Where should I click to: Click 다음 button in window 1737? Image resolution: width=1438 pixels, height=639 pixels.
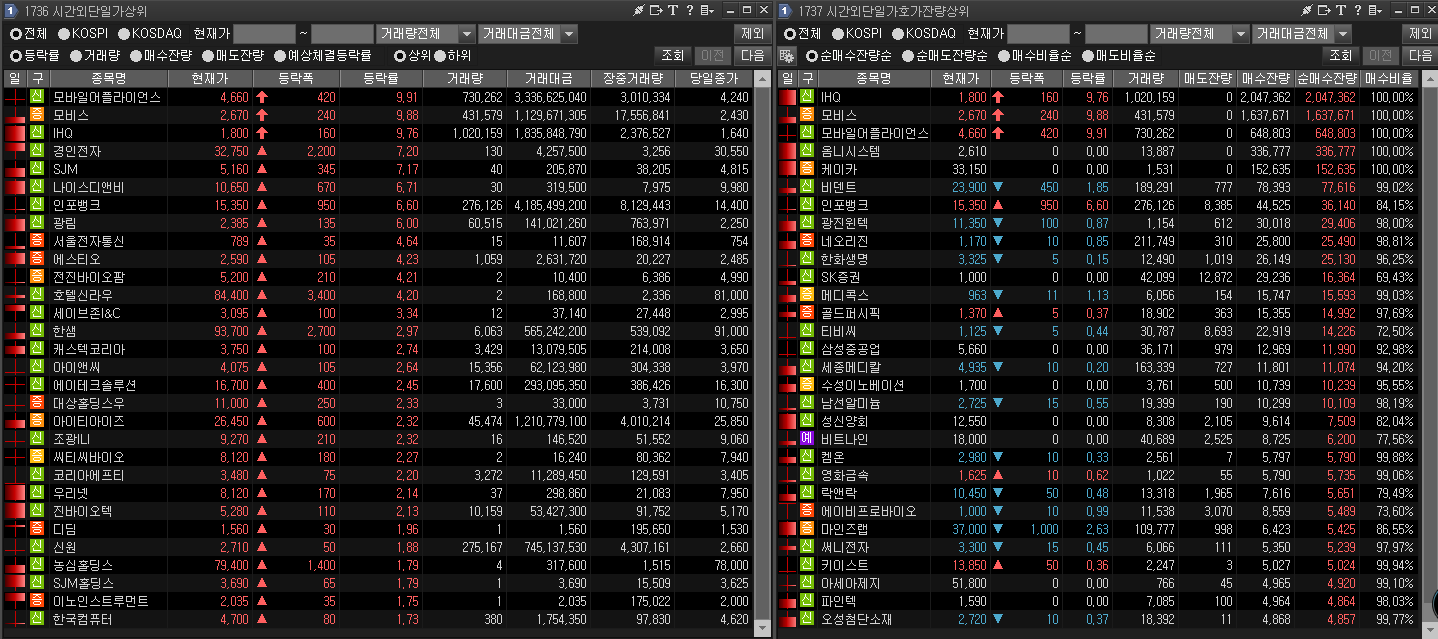pyautogui.click(x=1421, y=55)
